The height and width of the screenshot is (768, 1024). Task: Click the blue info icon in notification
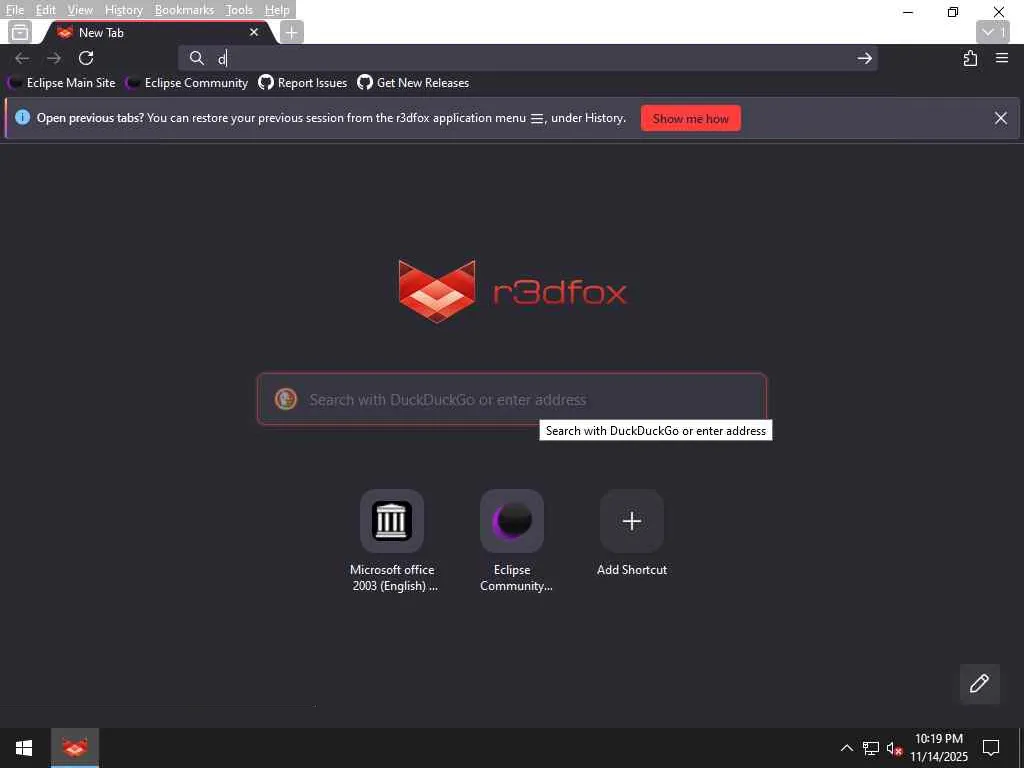22,118
